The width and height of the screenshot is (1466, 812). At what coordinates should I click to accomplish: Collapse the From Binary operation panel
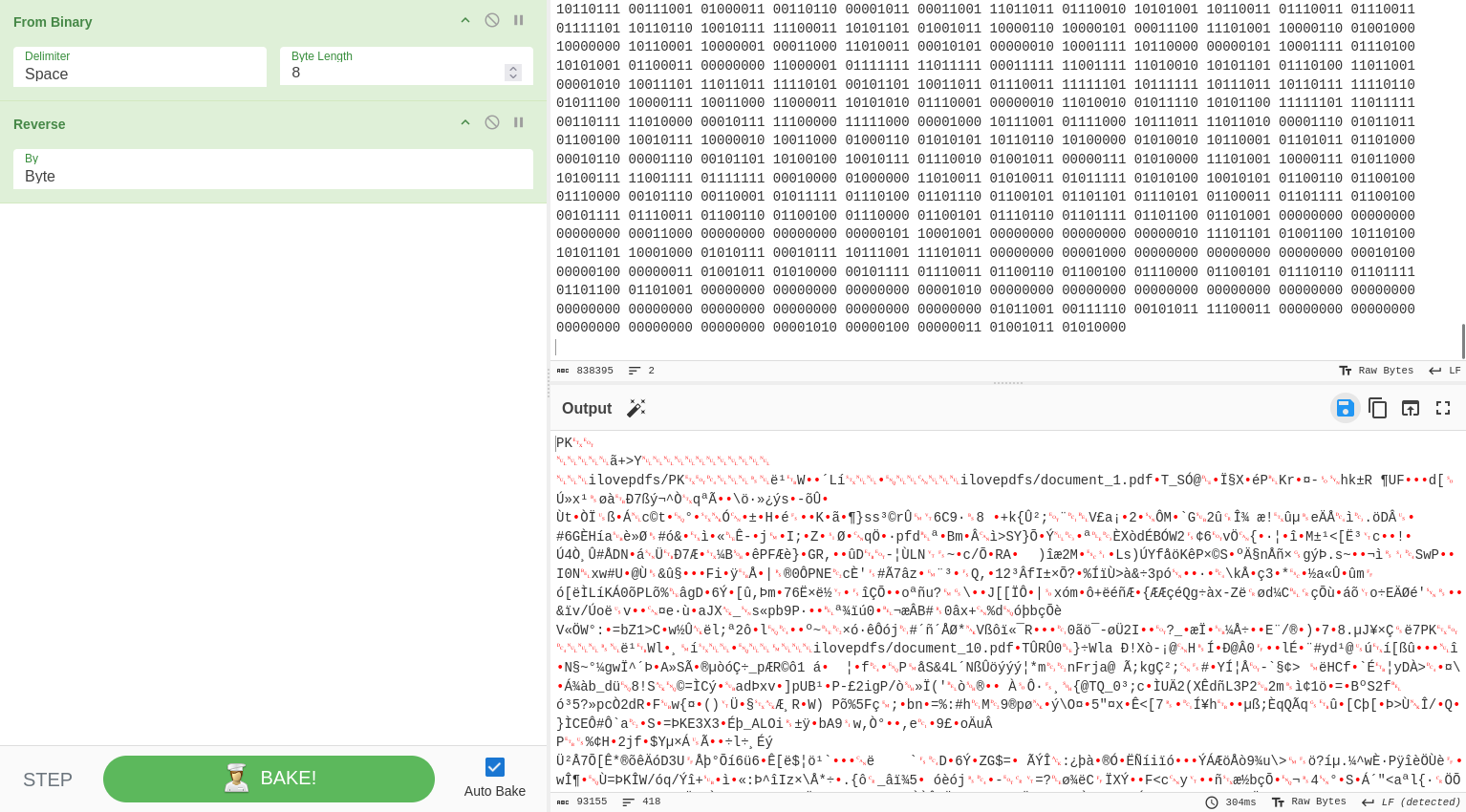click(465, 20)
